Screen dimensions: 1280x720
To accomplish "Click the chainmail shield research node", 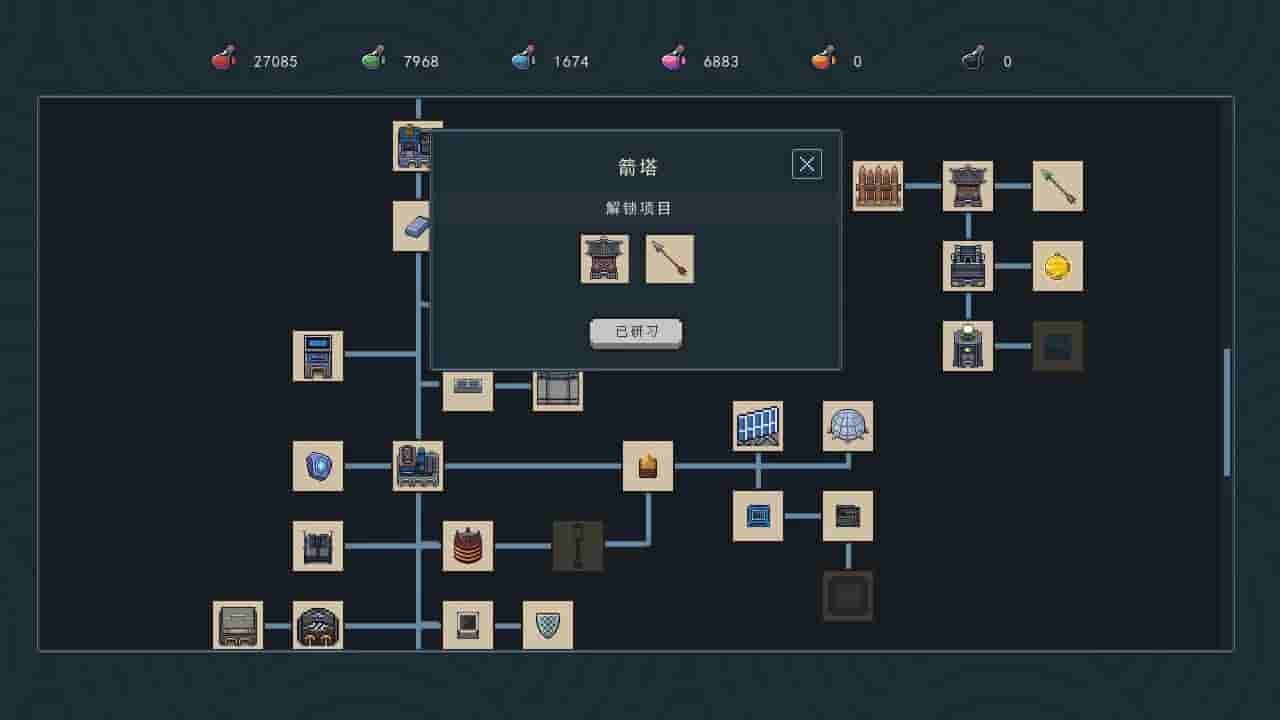I will tap(548, 626).
